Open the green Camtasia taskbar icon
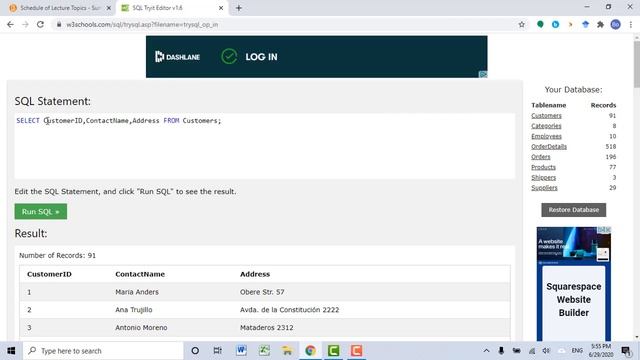The width and height of the screenshot is (640, 360). (333, 351)
